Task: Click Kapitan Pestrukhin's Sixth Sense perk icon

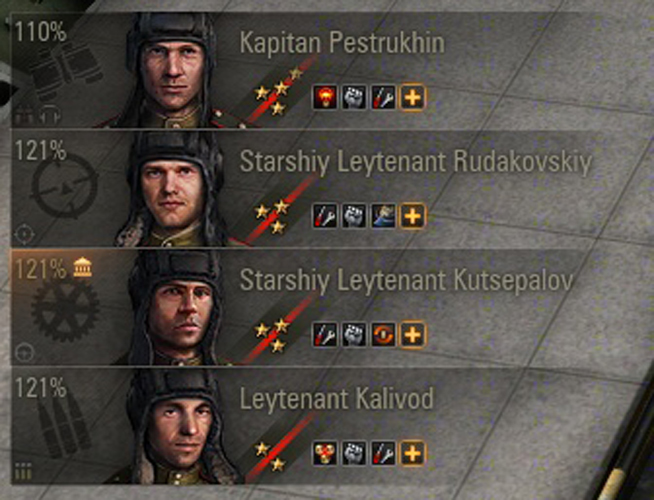Action: pos(325,98)
